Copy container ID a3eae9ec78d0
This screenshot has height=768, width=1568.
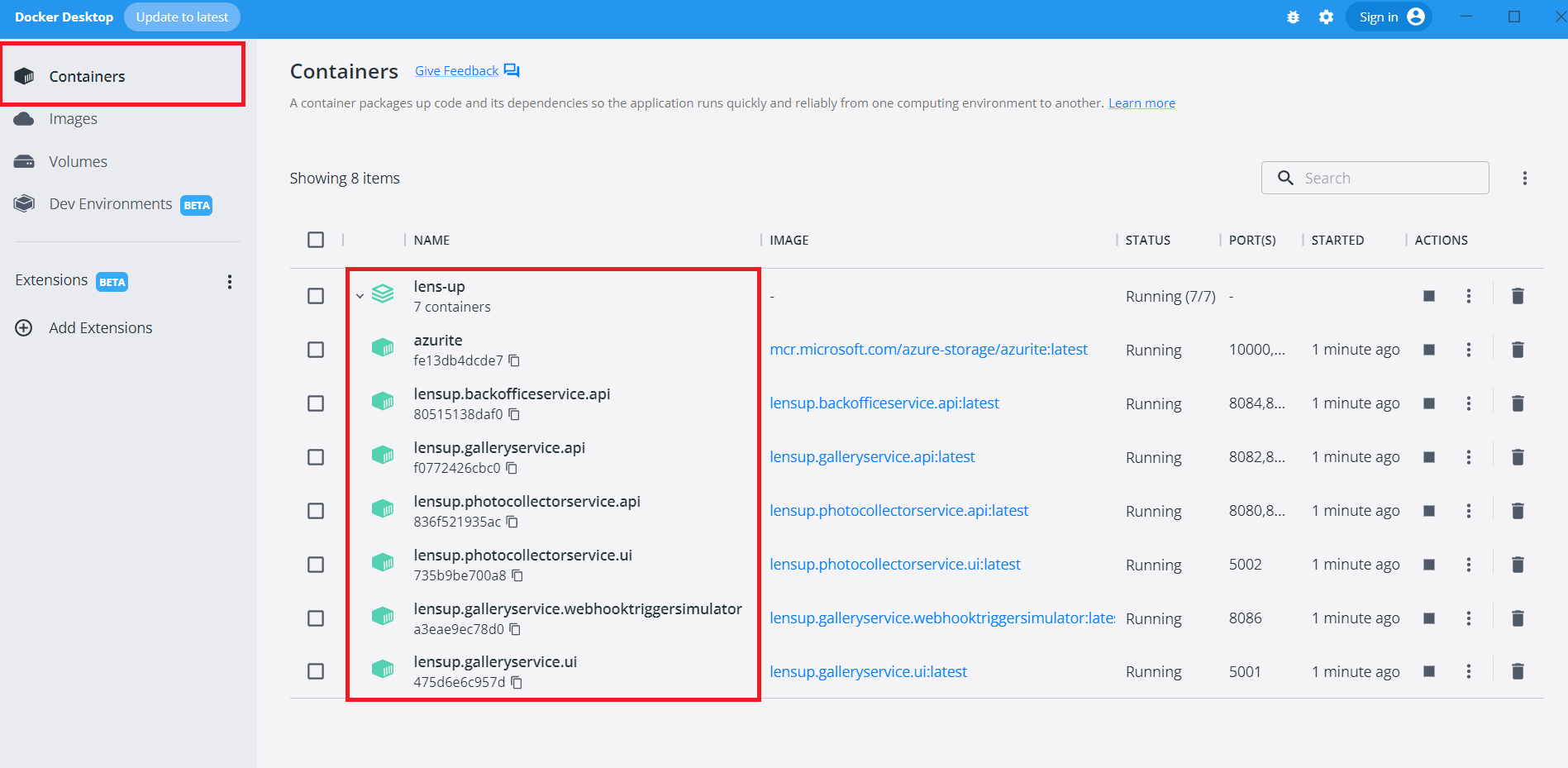(515, 629)
